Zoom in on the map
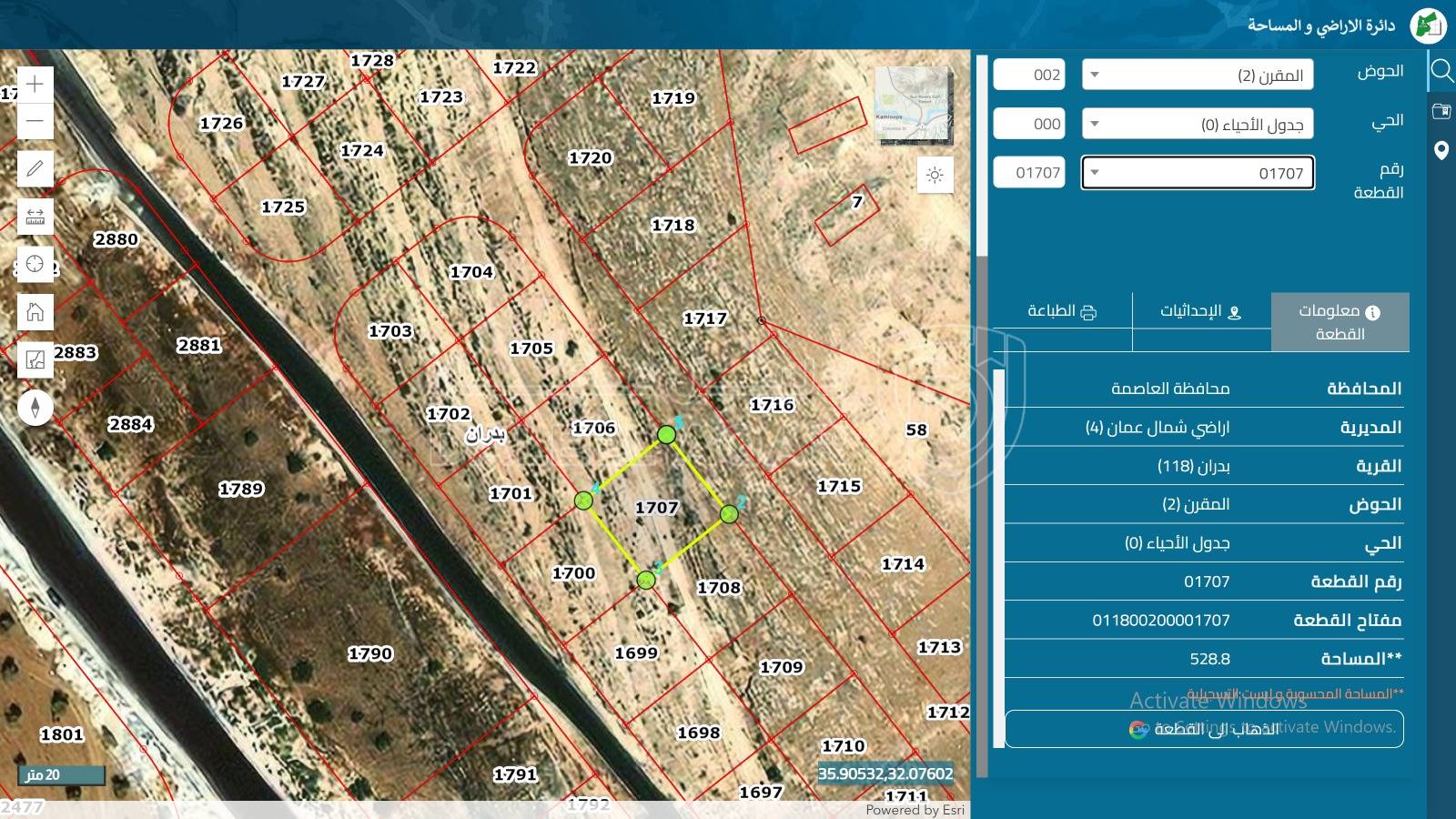 click(35, 85)
